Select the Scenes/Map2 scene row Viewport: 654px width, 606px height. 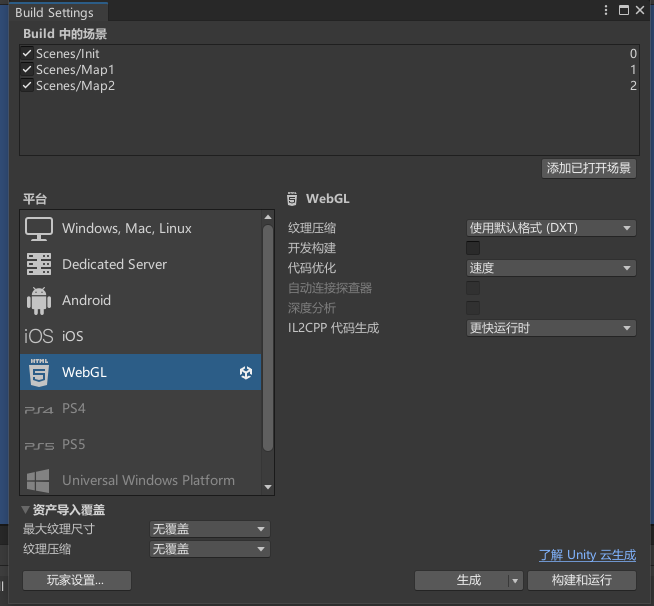330,85
